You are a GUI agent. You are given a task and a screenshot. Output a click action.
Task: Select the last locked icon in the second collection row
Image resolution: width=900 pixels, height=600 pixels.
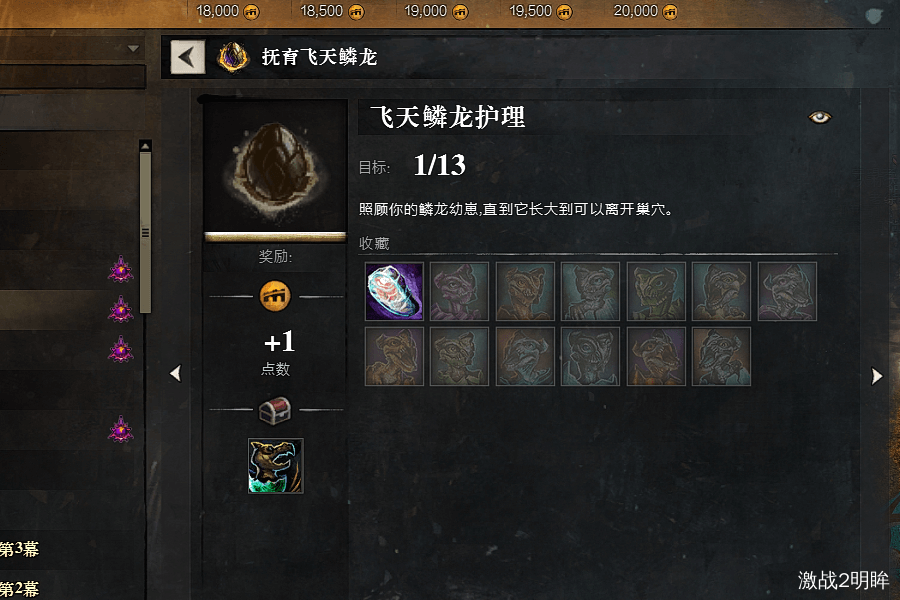pyautogui.click(x=721, y=357)
